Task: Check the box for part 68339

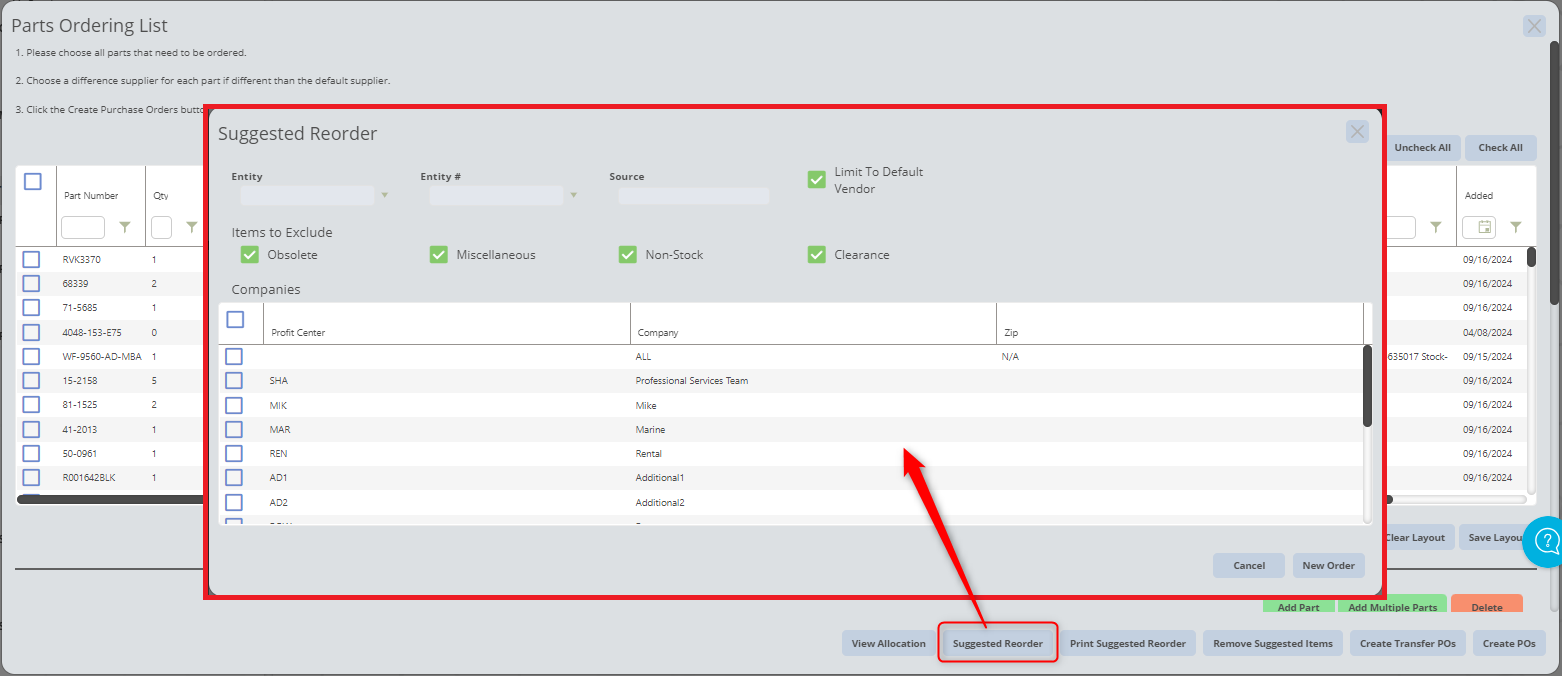Action: point(31,284)
